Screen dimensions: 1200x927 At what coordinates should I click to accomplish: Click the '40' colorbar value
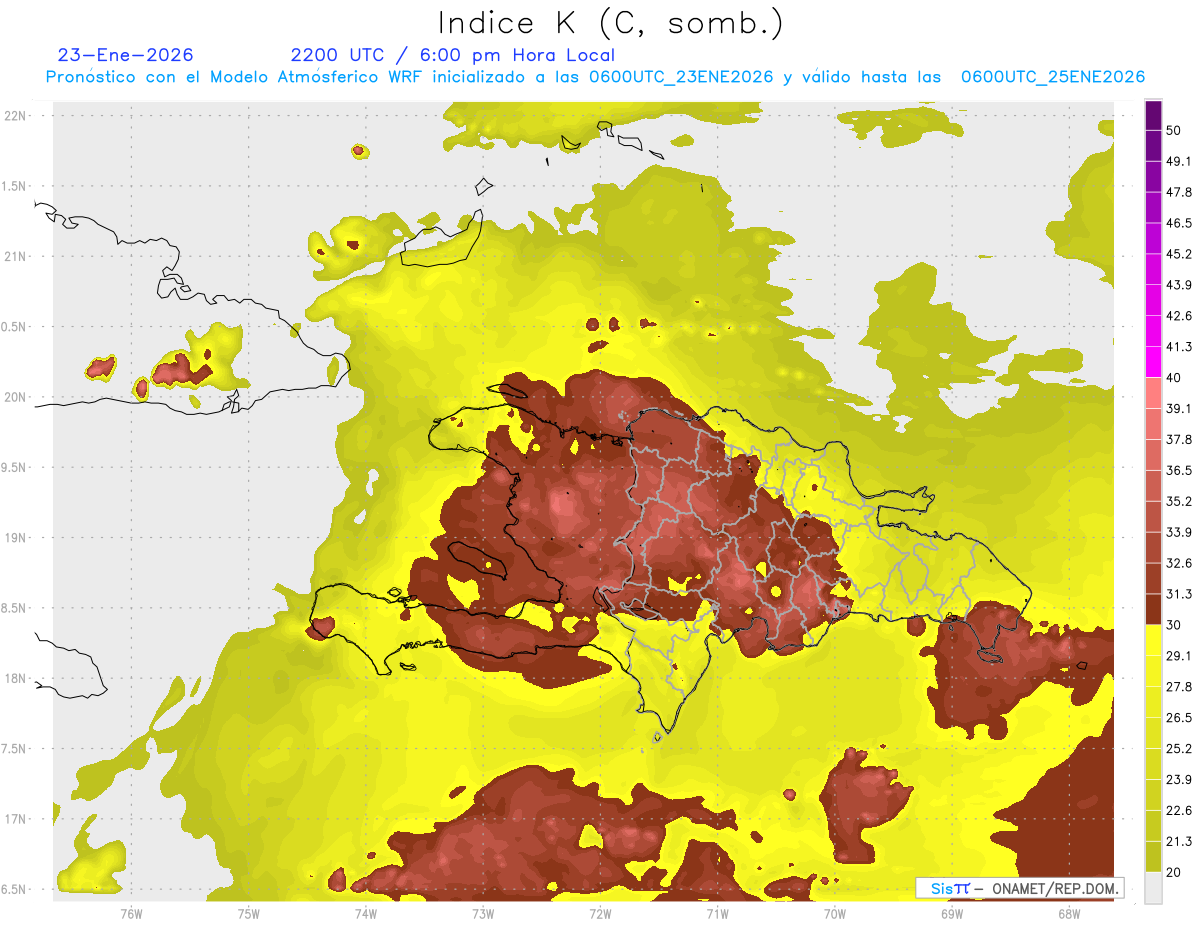point(1175,378)
